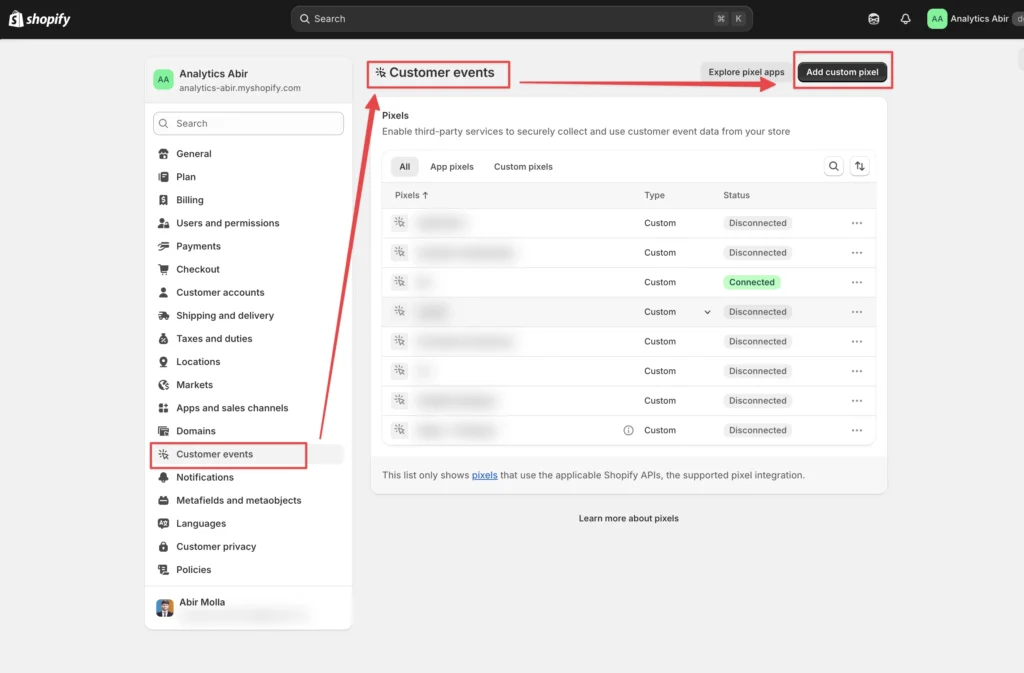Open Plan settings
This screenshot has width=1024, height=673.
point(185,177)
